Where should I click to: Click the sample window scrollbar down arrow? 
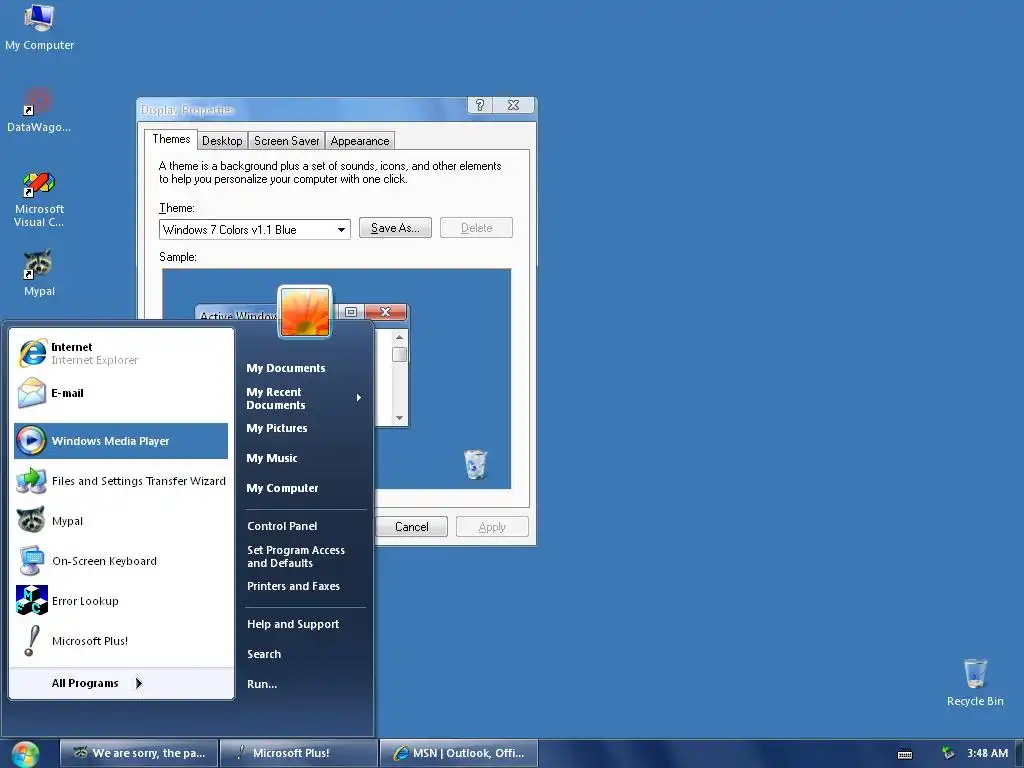[400, 418]
